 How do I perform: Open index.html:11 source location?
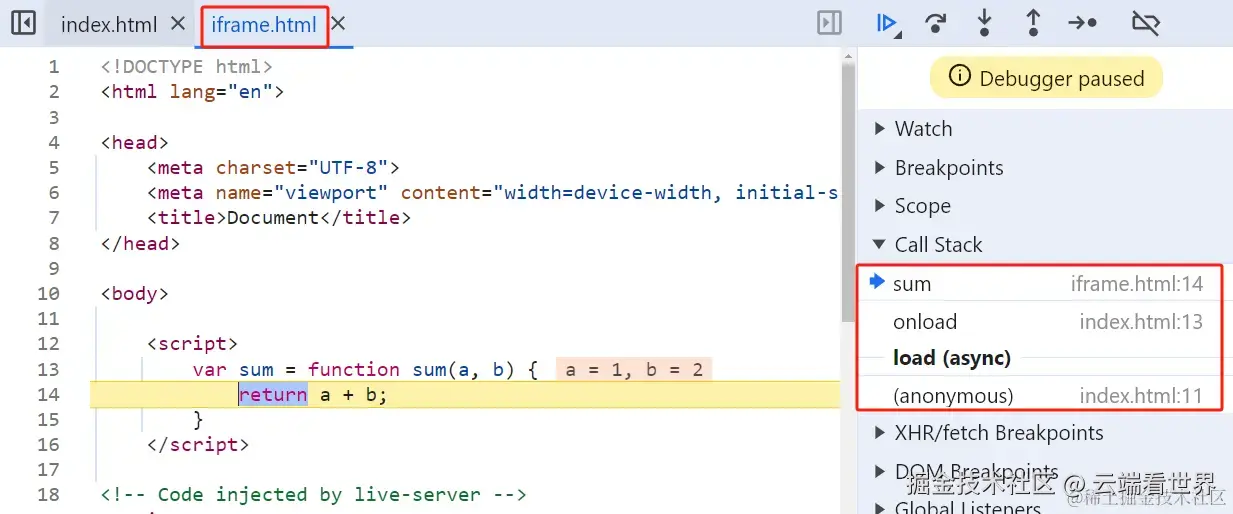pyautogui.click(x=1141, y=396)
